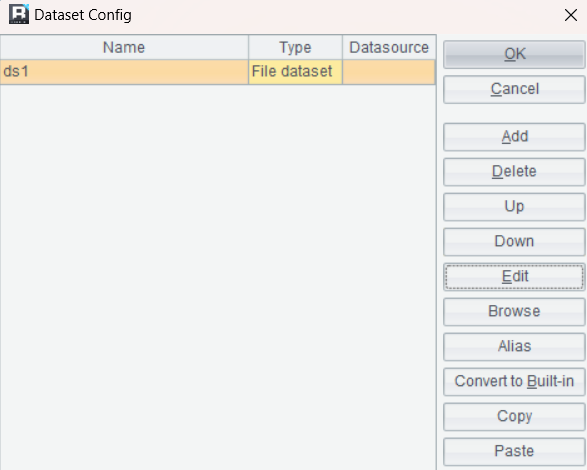Click the Cancel button

pos(514,89)
